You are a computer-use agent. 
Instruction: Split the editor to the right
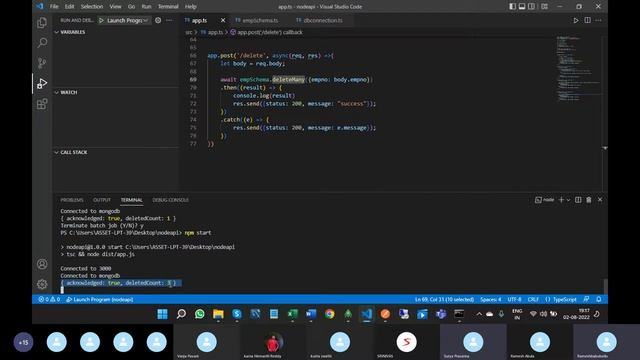tap(587, 20)
